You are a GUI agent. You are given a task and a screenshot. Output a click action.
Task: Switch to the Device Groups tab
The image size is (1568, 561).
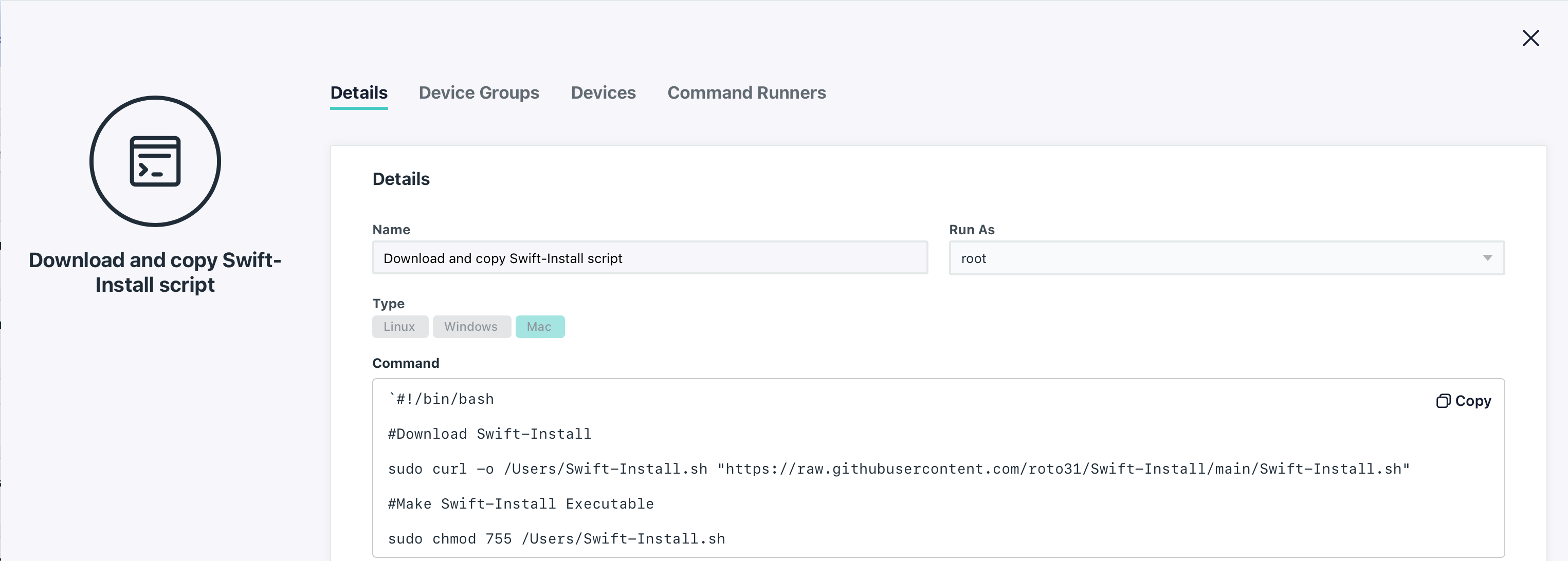click(479, 92)
